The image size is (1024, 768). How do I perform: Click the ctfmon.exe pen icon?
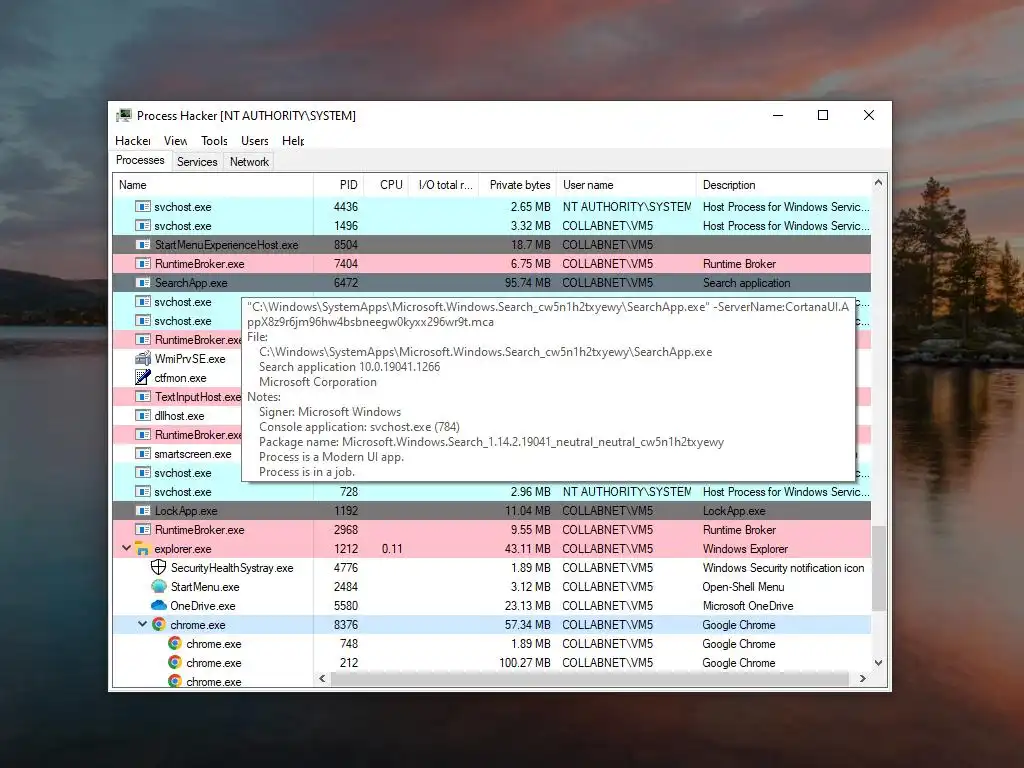click(142, 377)
